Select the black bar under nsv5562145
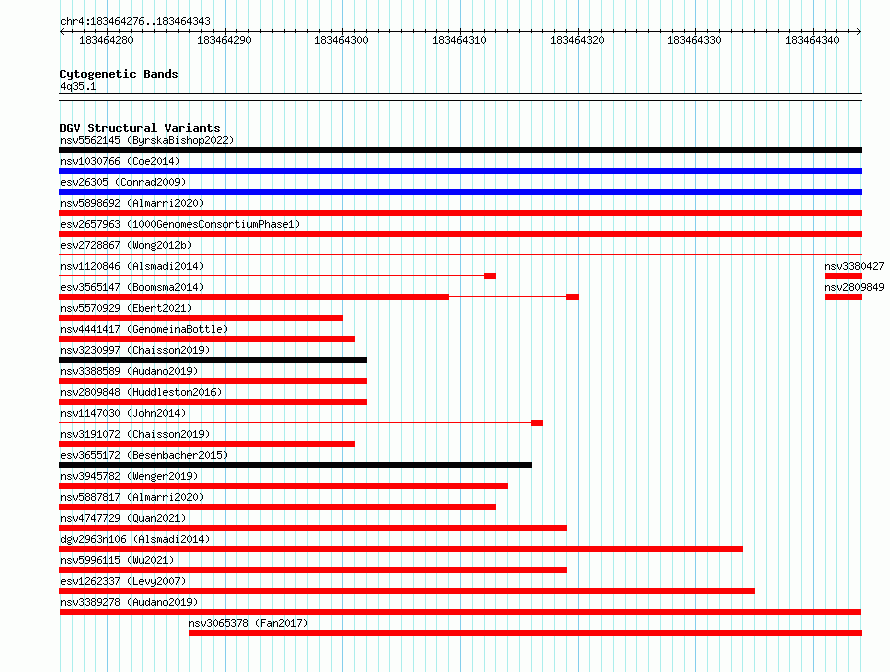Viewport: 890px width, 672px height. (460, 150)
